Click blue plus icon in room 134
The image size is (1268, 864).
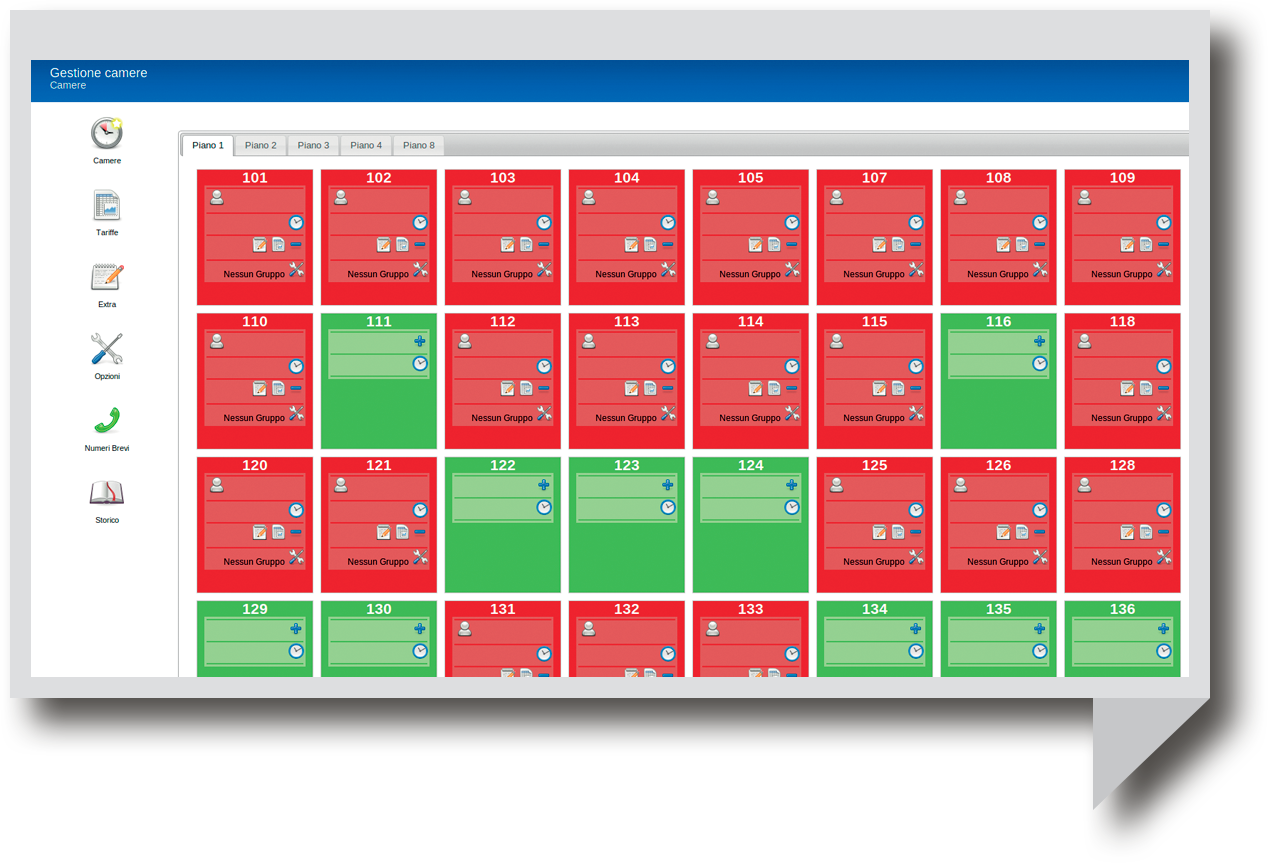[x=916, y=629]
